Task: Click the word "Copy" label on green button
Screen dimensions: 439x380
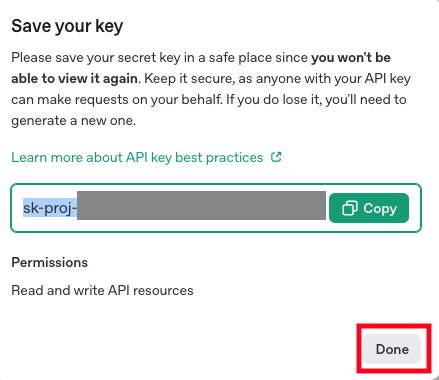Action: coord(380,208)
